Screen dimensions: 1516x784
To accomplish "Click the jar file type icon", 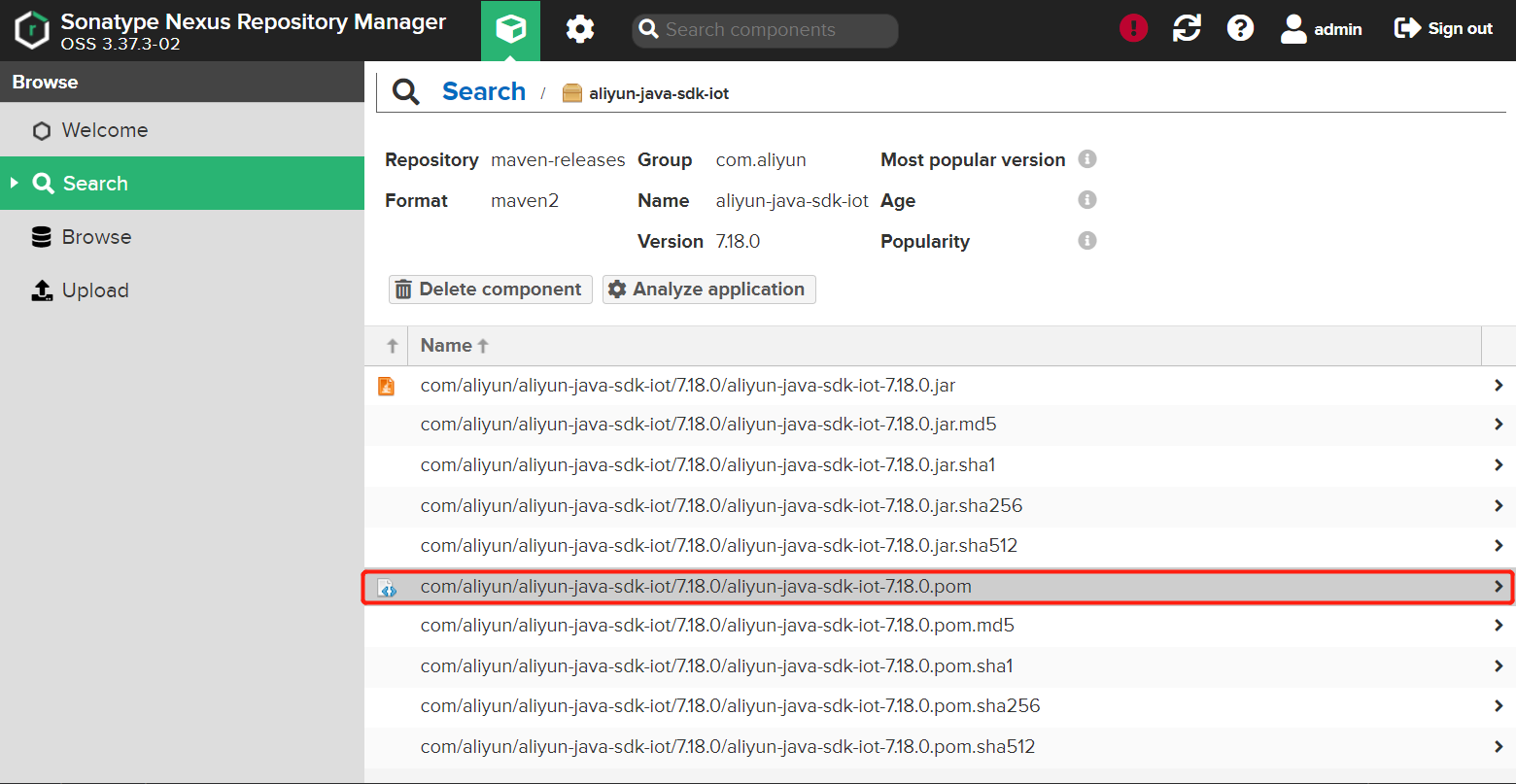I will pyautogui.click(x=387, y=386).
